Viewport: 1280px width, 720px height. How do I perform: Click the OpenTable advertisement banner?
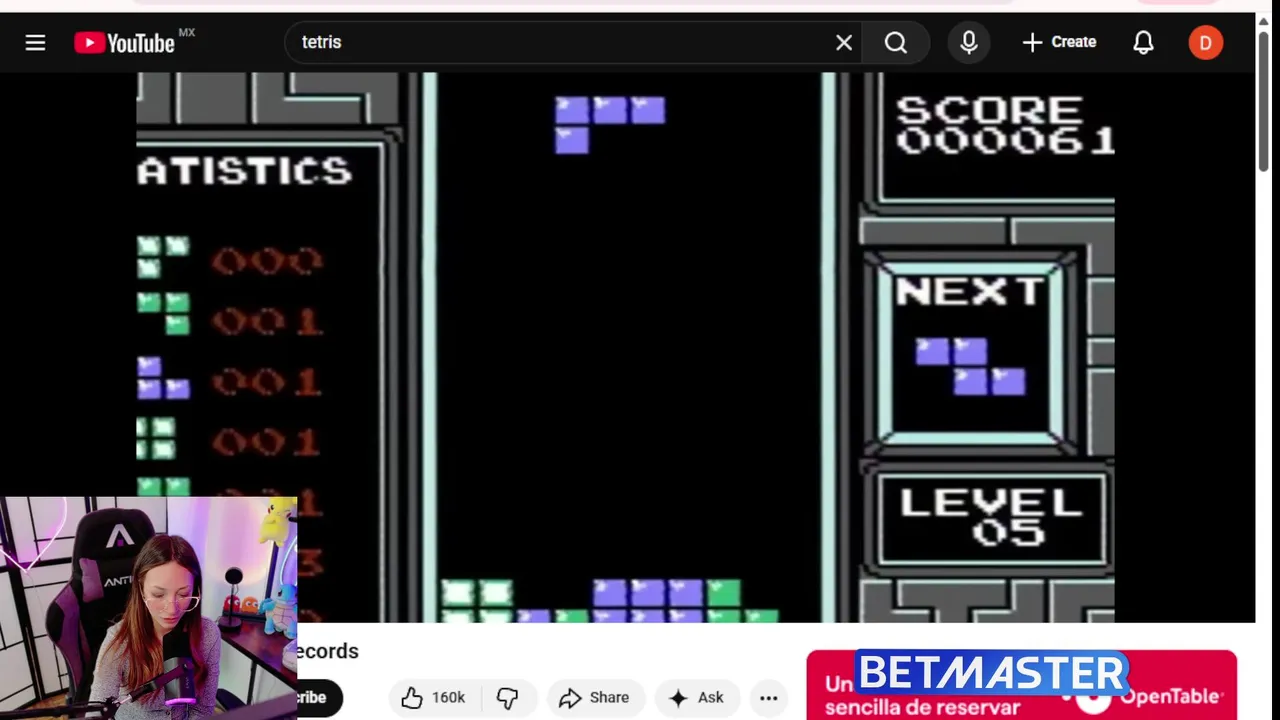[1021, 685]
